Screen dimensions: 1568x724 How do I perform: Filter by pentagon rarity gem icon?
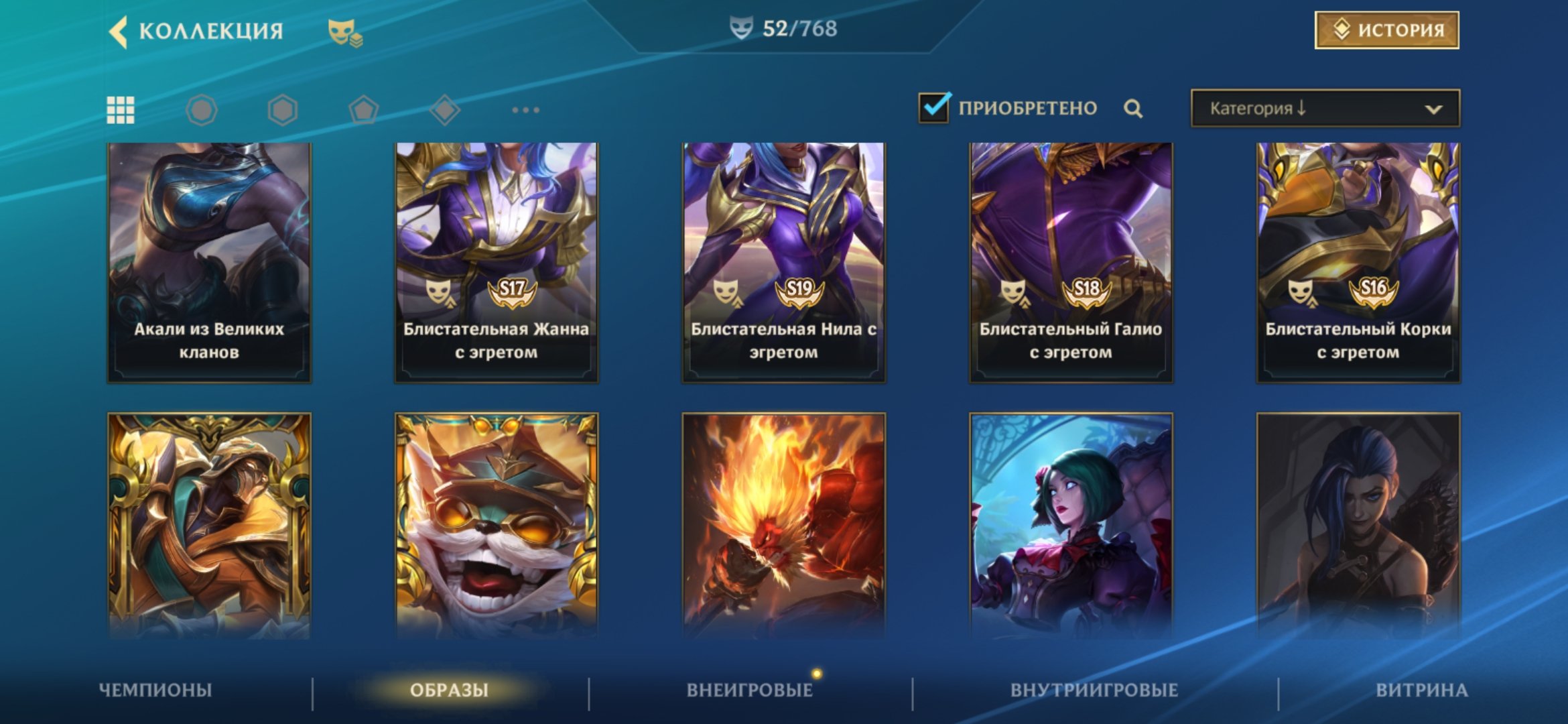[364, 110]
